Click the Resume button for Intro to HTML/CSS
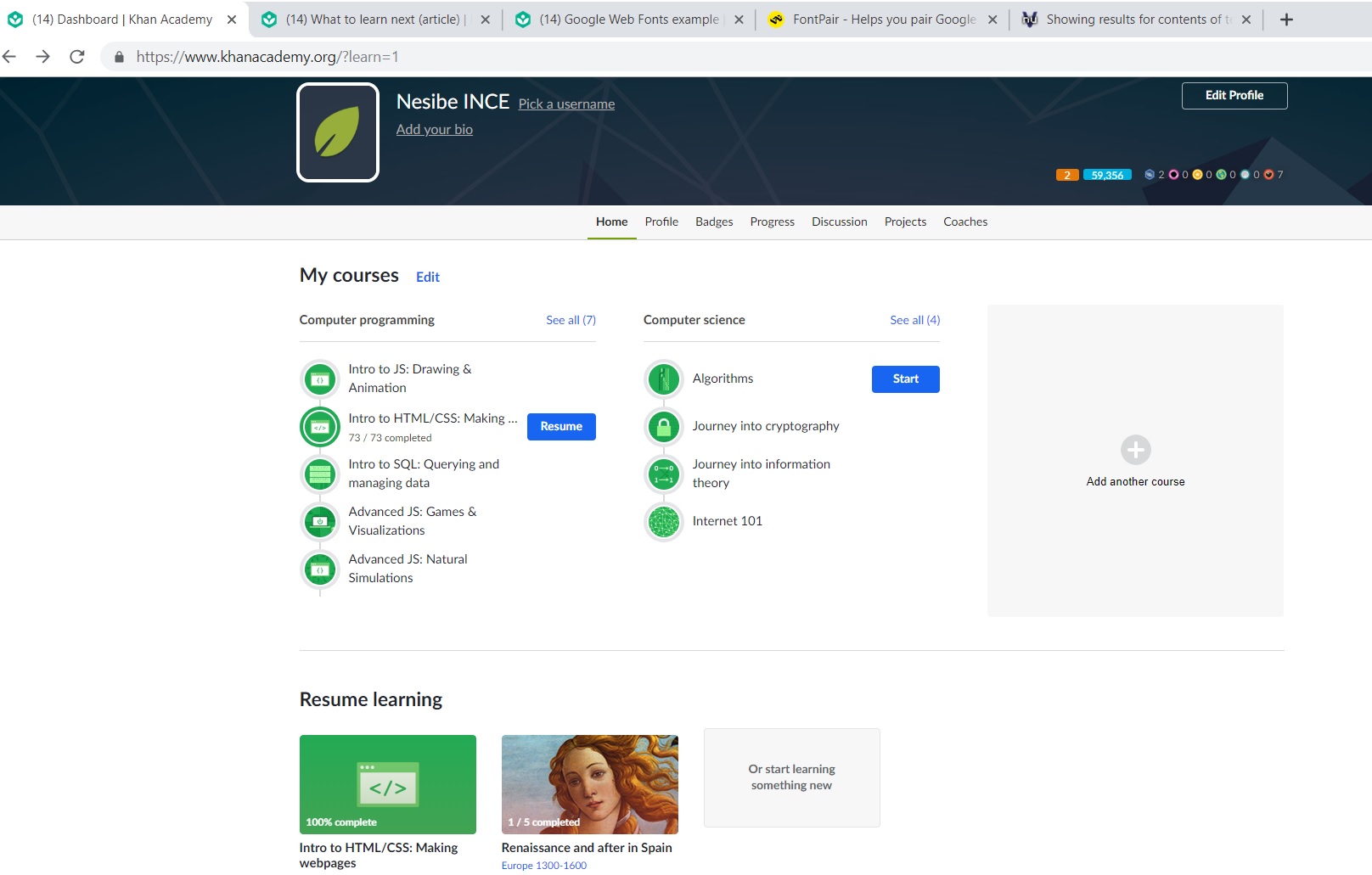This screenshot has width=1372, height=875. [x=561, y=427]
